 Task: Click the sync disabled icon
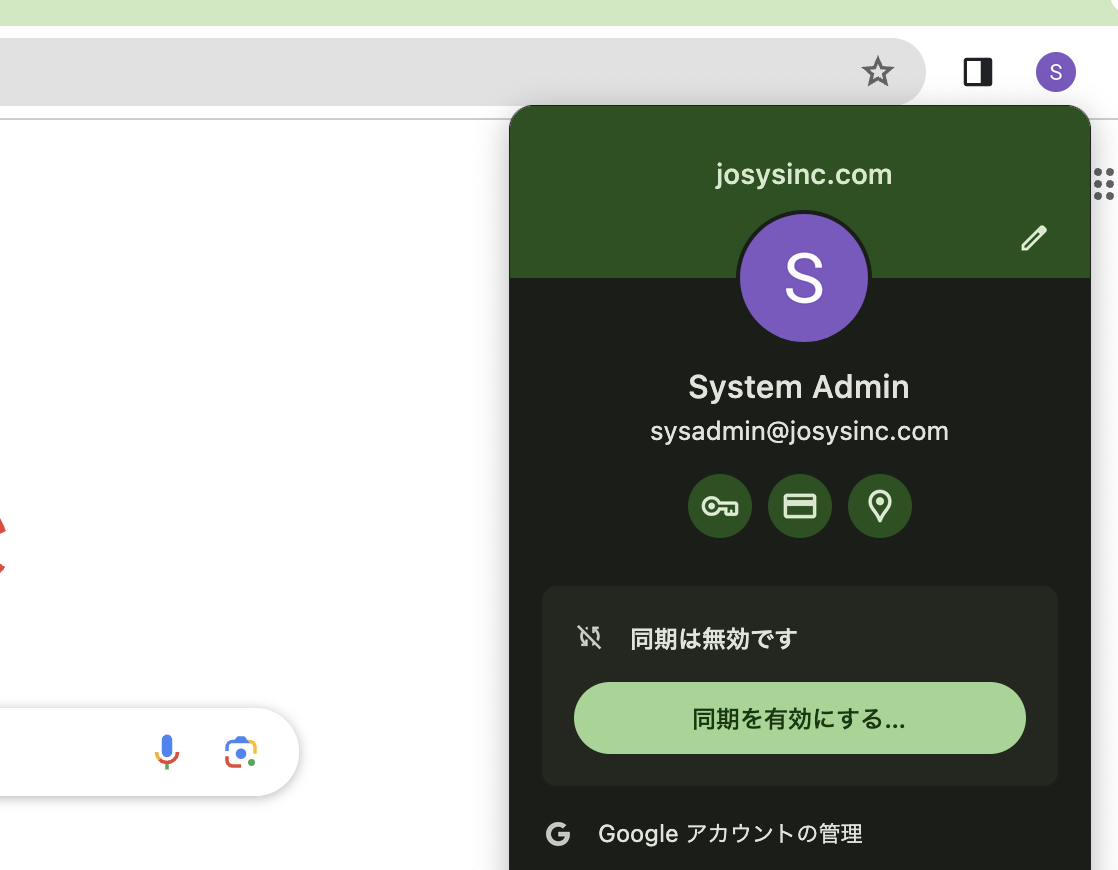589,637
